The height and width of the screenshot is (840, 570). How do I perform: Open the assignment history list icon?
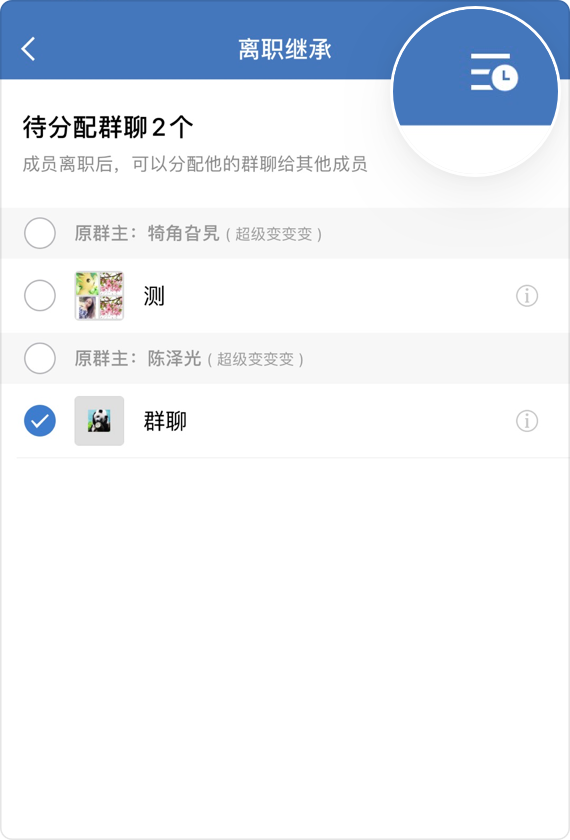(494, 72)
